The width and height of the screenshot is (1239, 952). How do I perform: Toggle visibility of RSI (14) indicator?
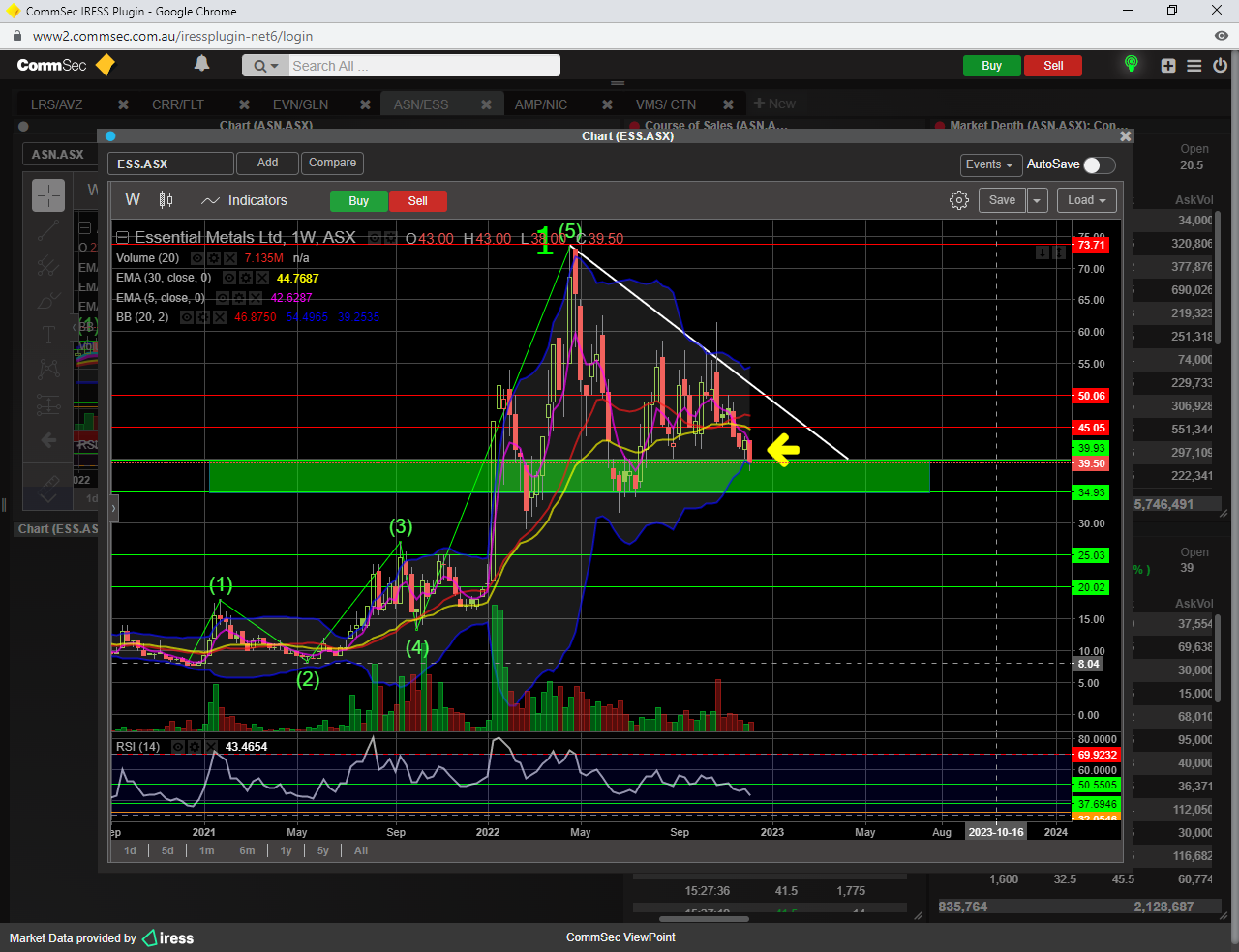[178, 747]
